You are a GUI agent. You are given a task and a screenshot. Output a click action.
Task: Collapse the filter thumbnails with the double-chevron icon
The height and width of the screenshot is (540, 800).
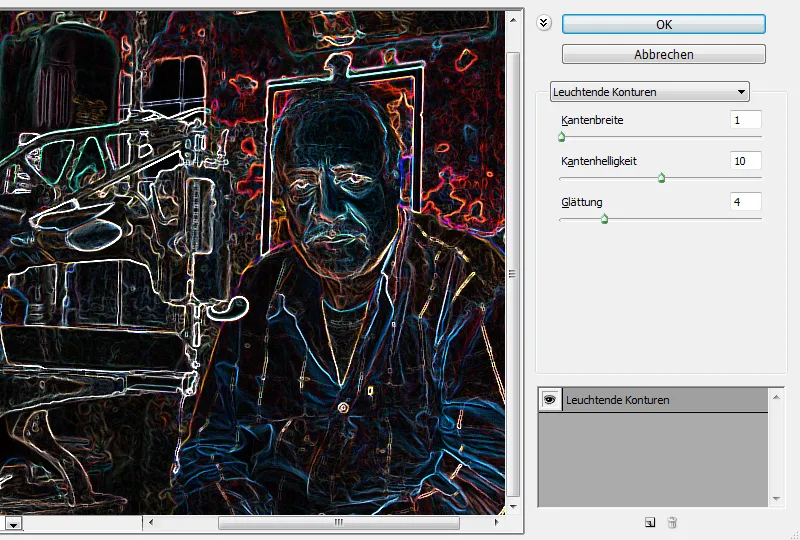pos(544,22)
